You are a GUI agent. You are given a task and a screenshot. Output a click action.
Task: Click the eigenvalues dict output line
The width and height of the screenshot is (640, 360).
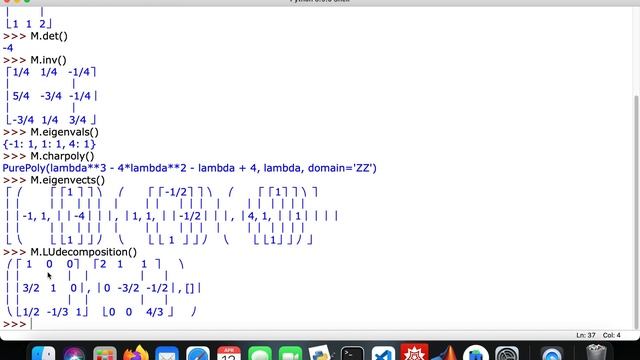(x=49, y=144)
